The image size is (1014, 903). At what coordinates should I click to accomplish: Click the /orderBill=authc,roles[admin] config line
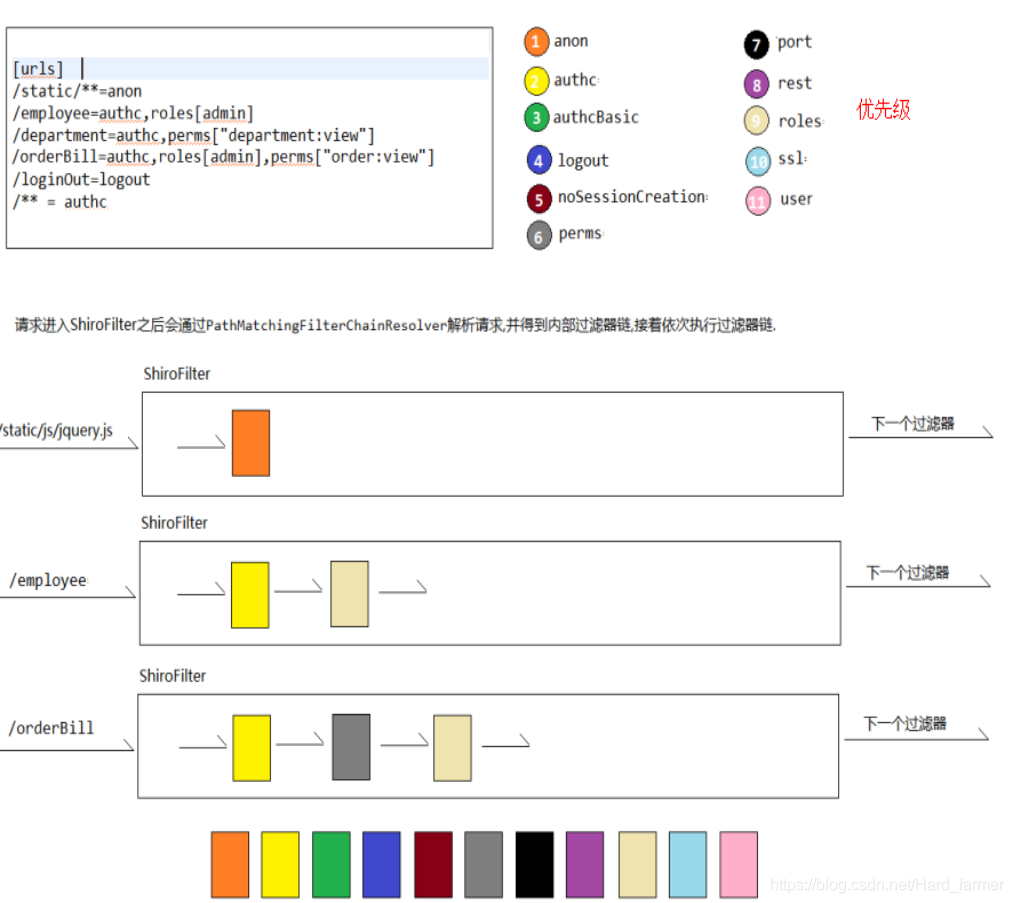[x=224, y=157]
